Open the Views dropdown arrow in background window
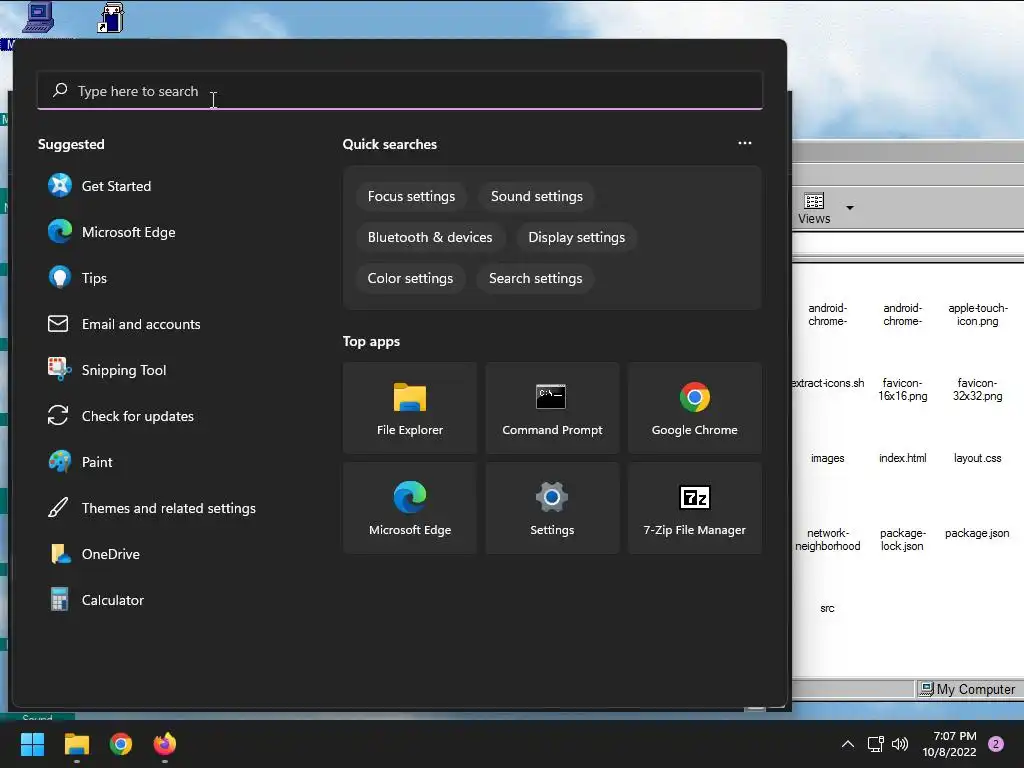Image resolution: width=1024 pixels, height=768 pixels. pyautogui.click(x=850, y=208)
